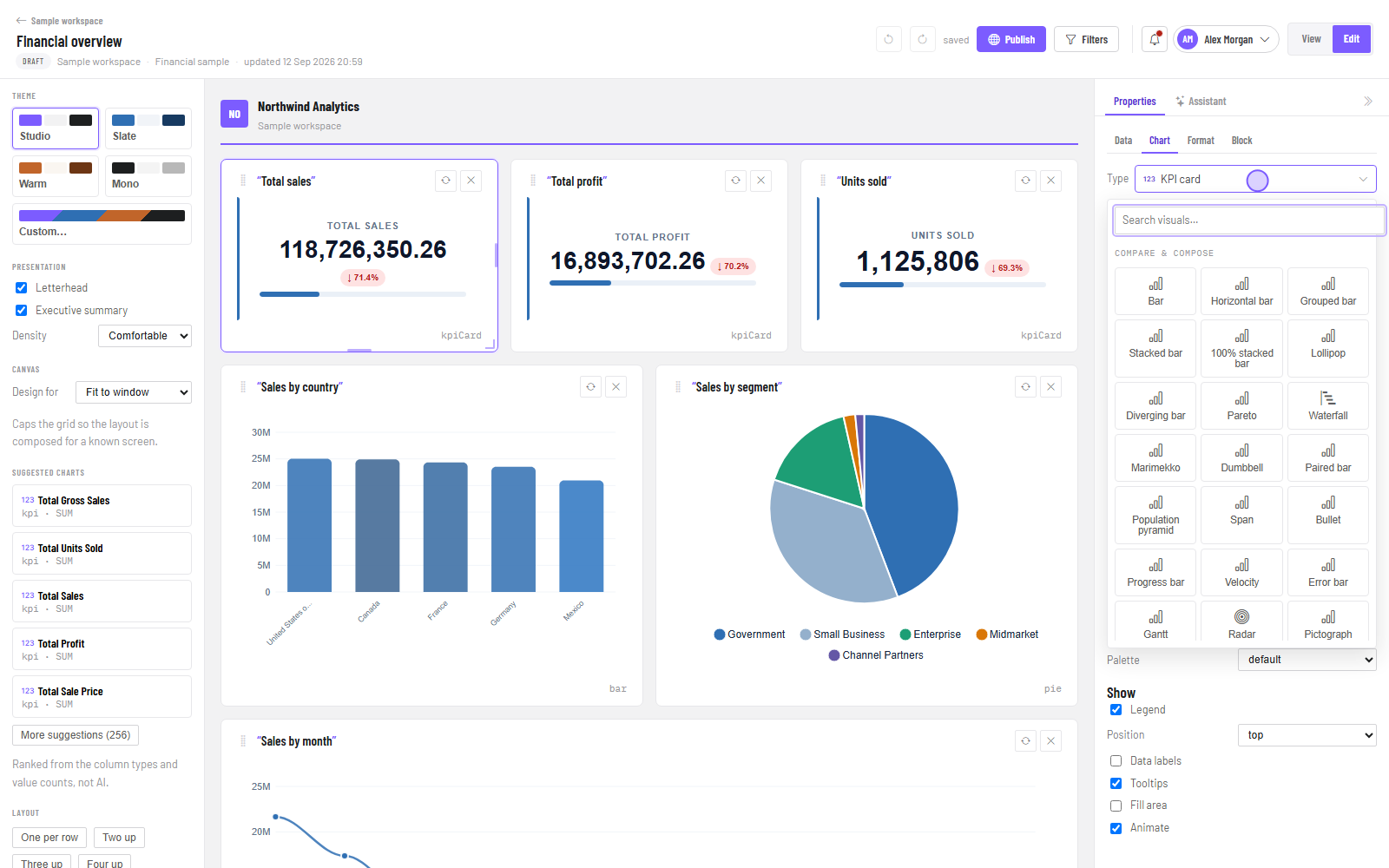
Task: Grab the drag handle of "Sales by month"
Action: [243, 741]
